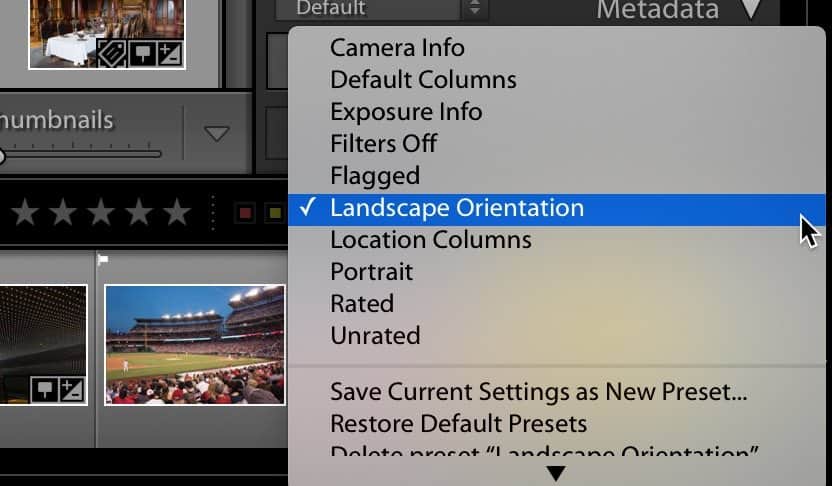
Task: Set rating to four stars
Action: pyautogui.click(x=139, y=212)
